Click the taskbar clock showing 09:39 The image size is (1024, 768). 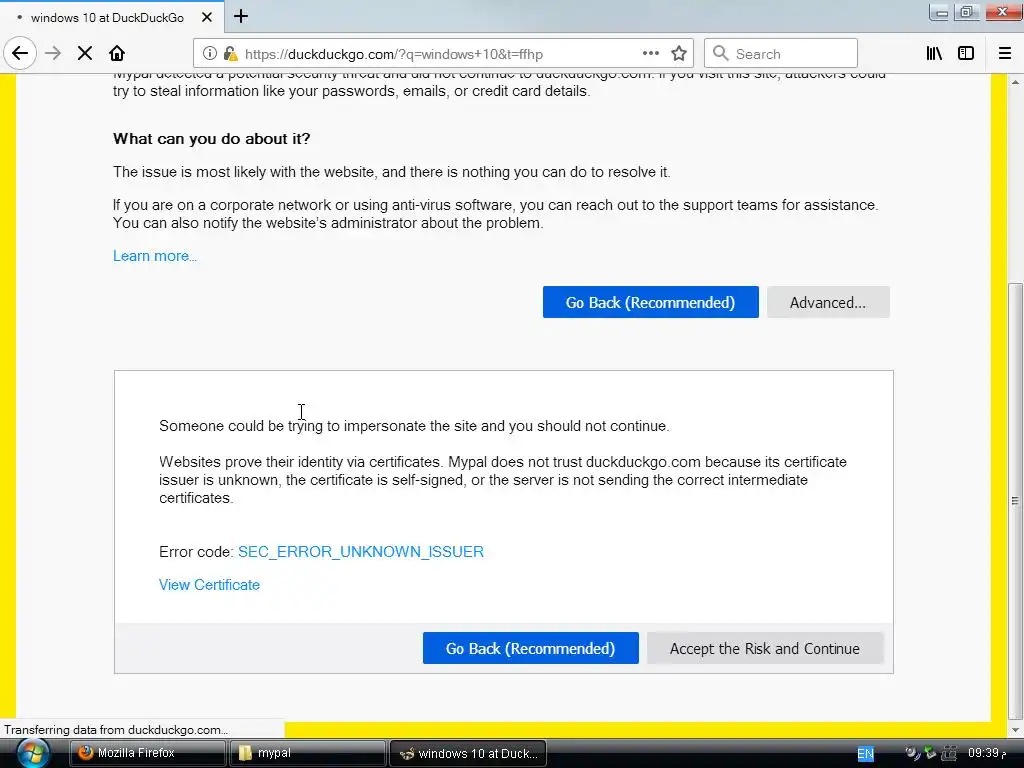987,753
